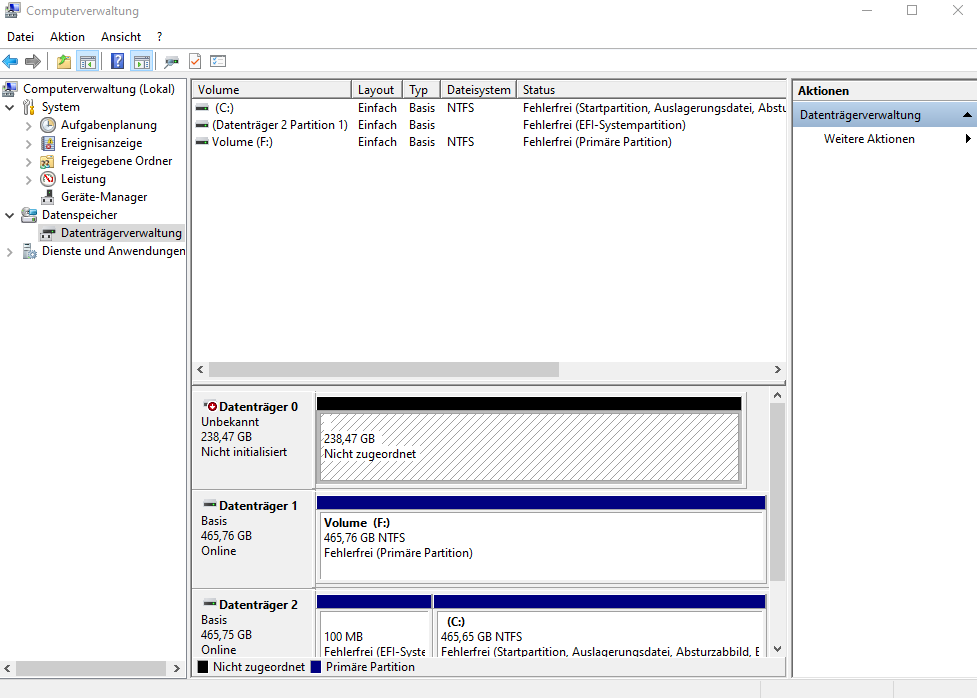Viewport: 977px width, 698px height.
Task: Click the System tools icon
Action: coord(29,107)
